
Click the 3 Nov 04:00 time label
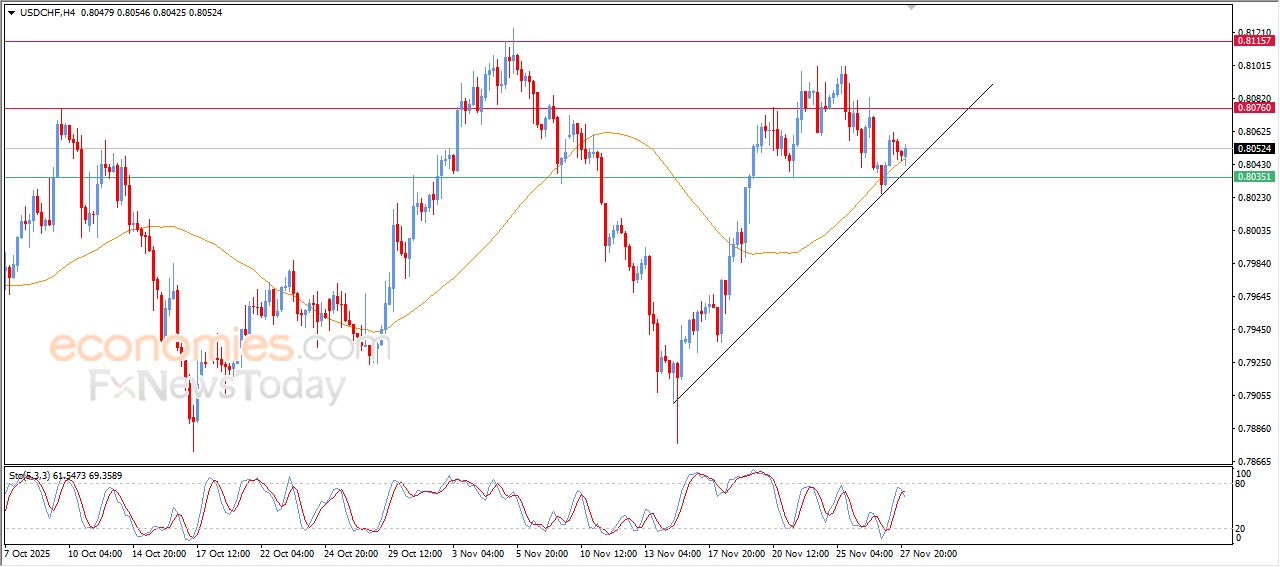(479, 552)
